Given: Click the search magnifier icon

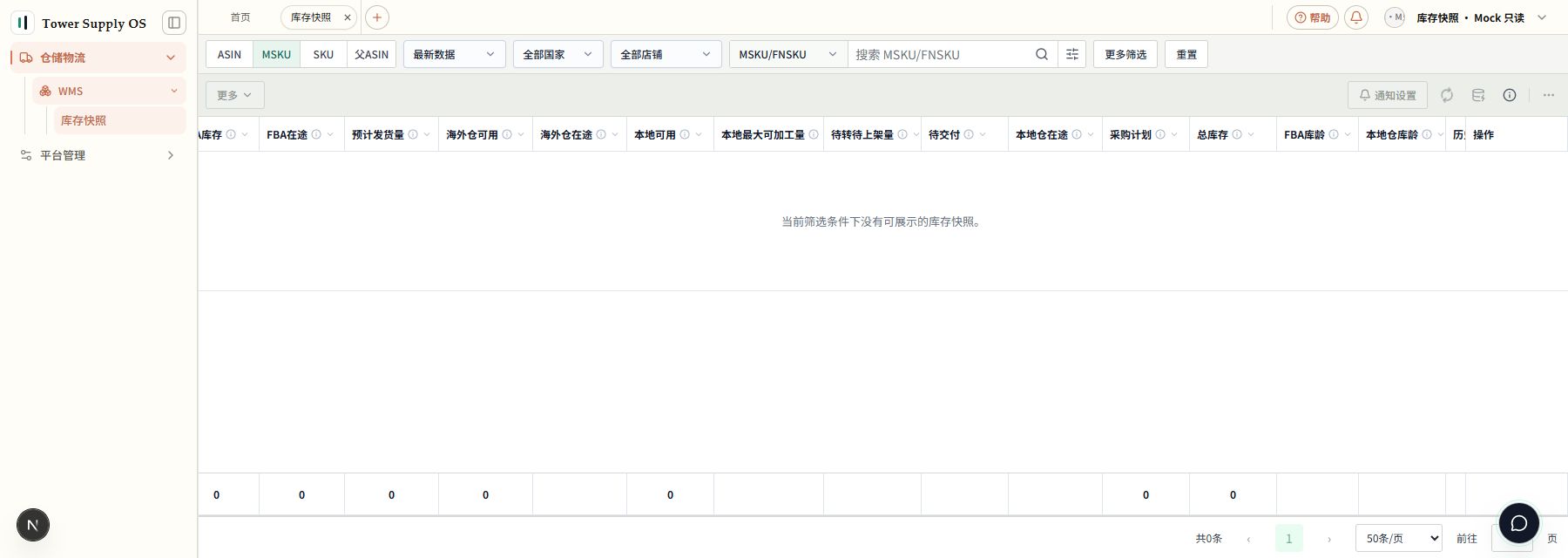Looking at the screenshot, I should point(1042,54).
